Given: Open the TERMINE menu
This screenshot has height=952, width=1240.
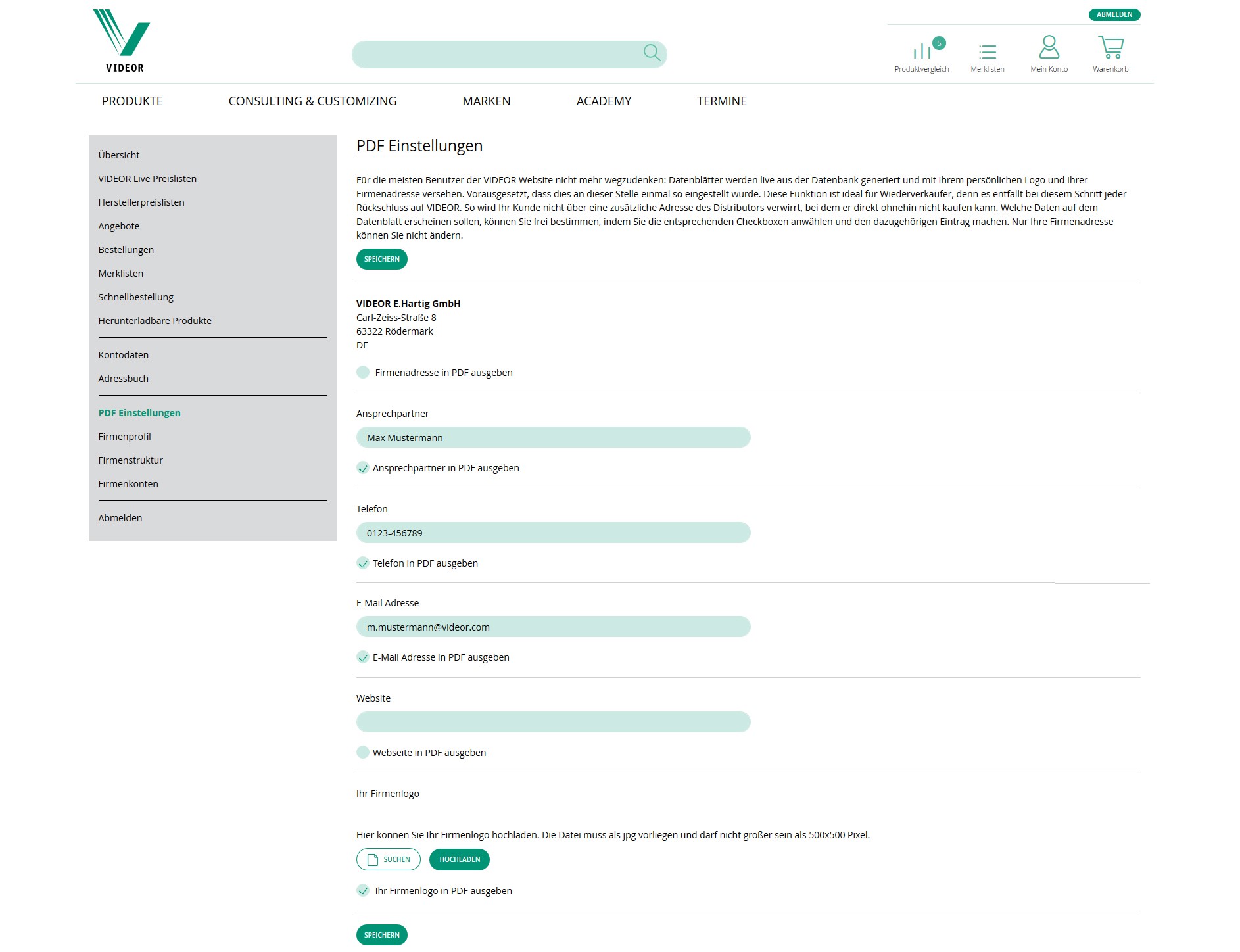Looking at the screenshot, I should tap(722, 101).
